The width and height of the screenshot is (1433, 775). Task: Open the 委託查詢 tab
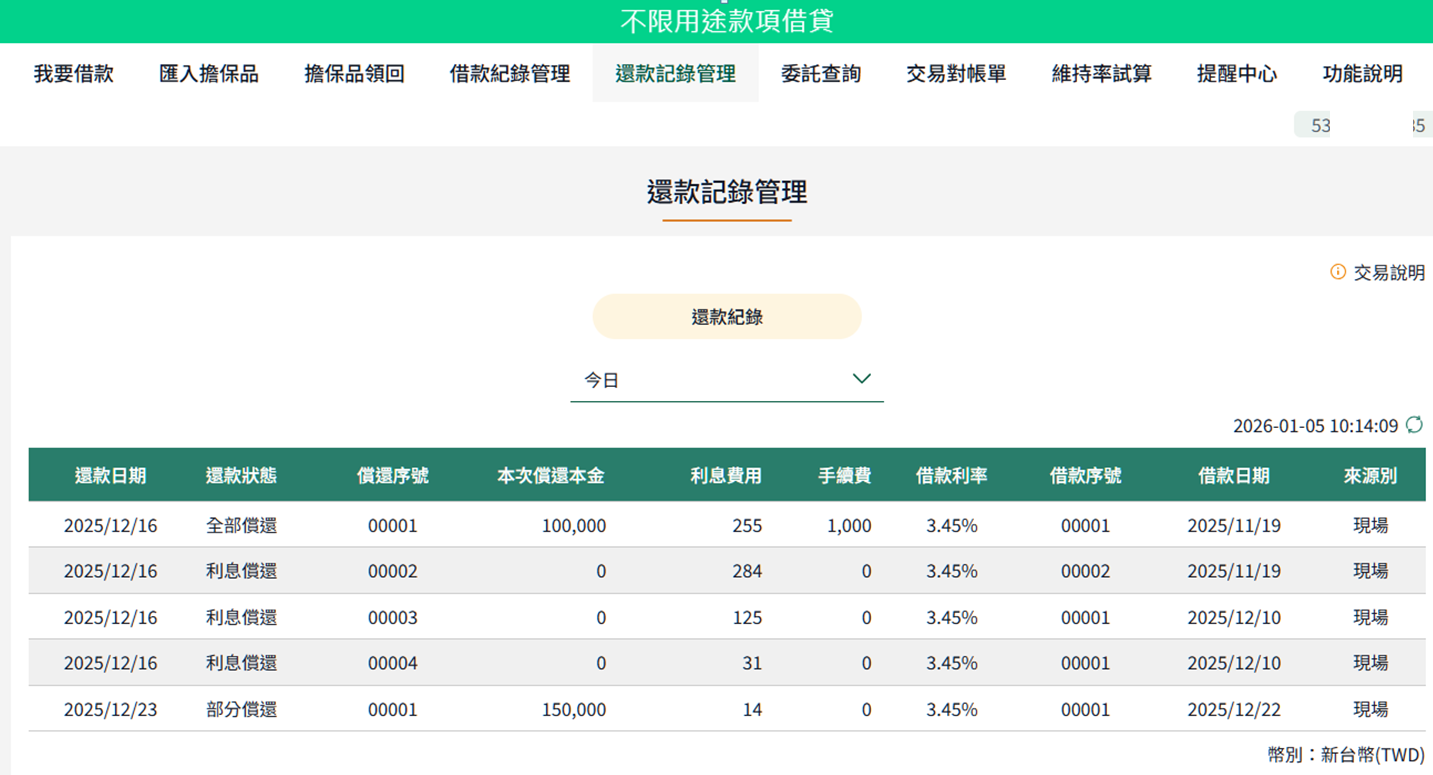pyautogui.click(x=821, y=73)
